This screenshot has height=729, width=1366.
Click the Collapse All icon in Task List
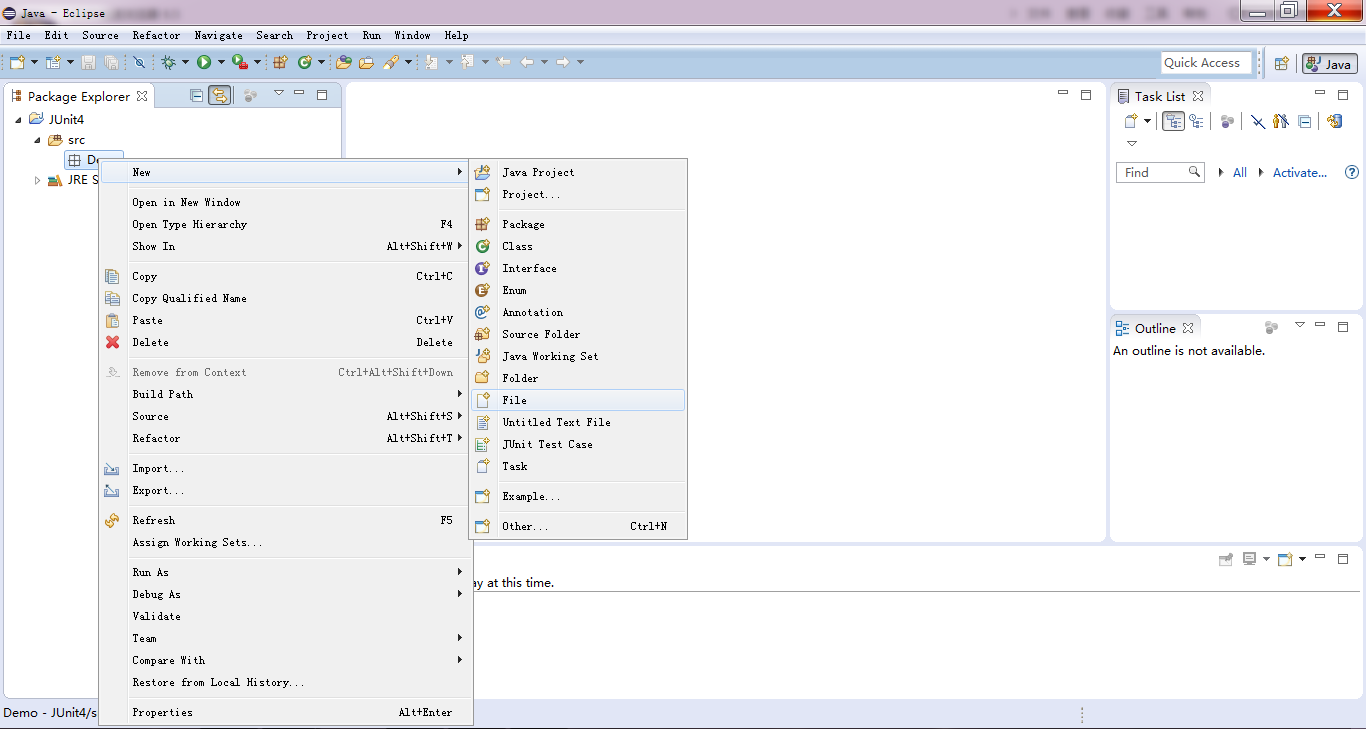coord(1304,121)
